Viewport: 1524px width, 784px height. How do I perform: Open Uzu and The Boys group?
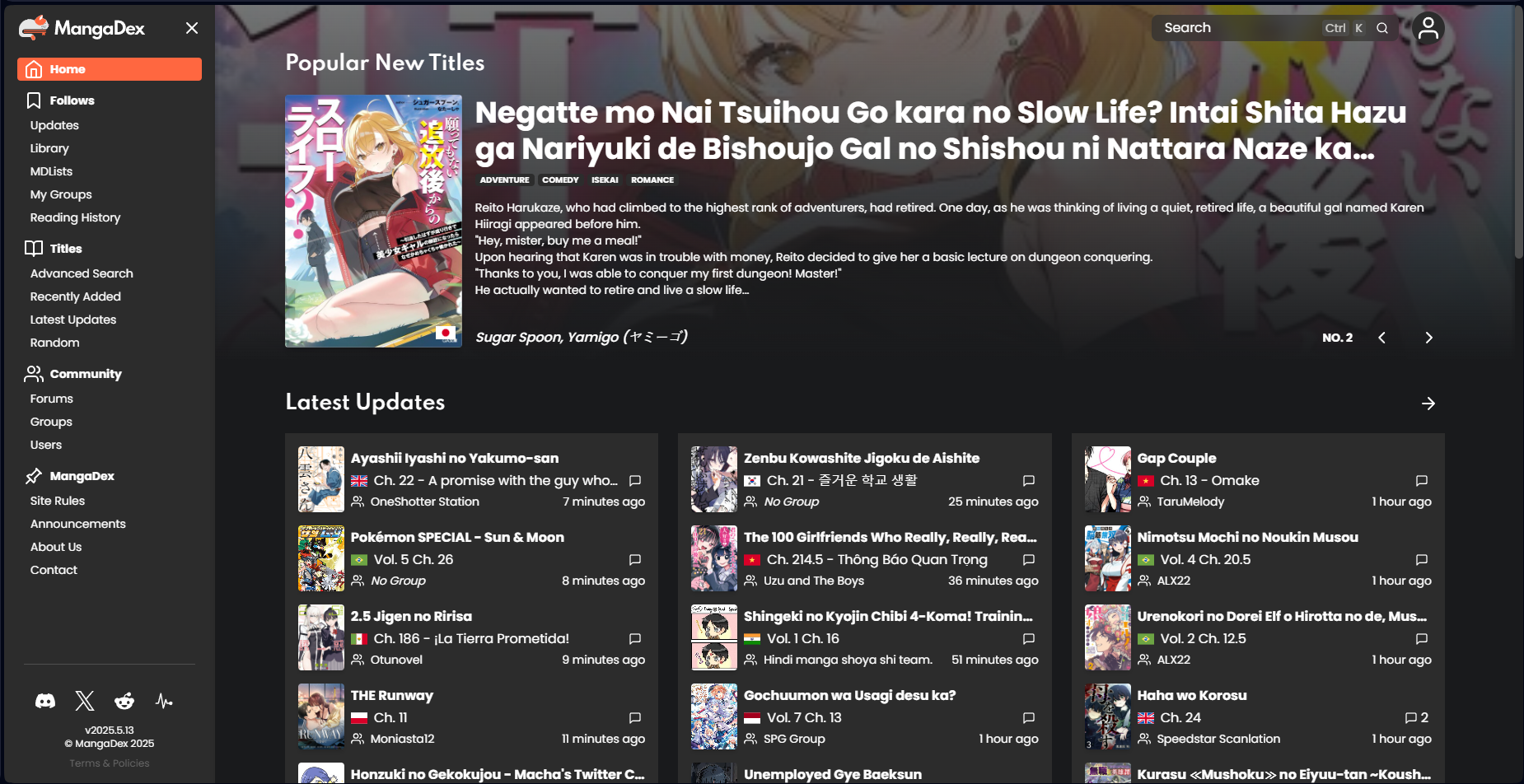[x=814, y=581]
